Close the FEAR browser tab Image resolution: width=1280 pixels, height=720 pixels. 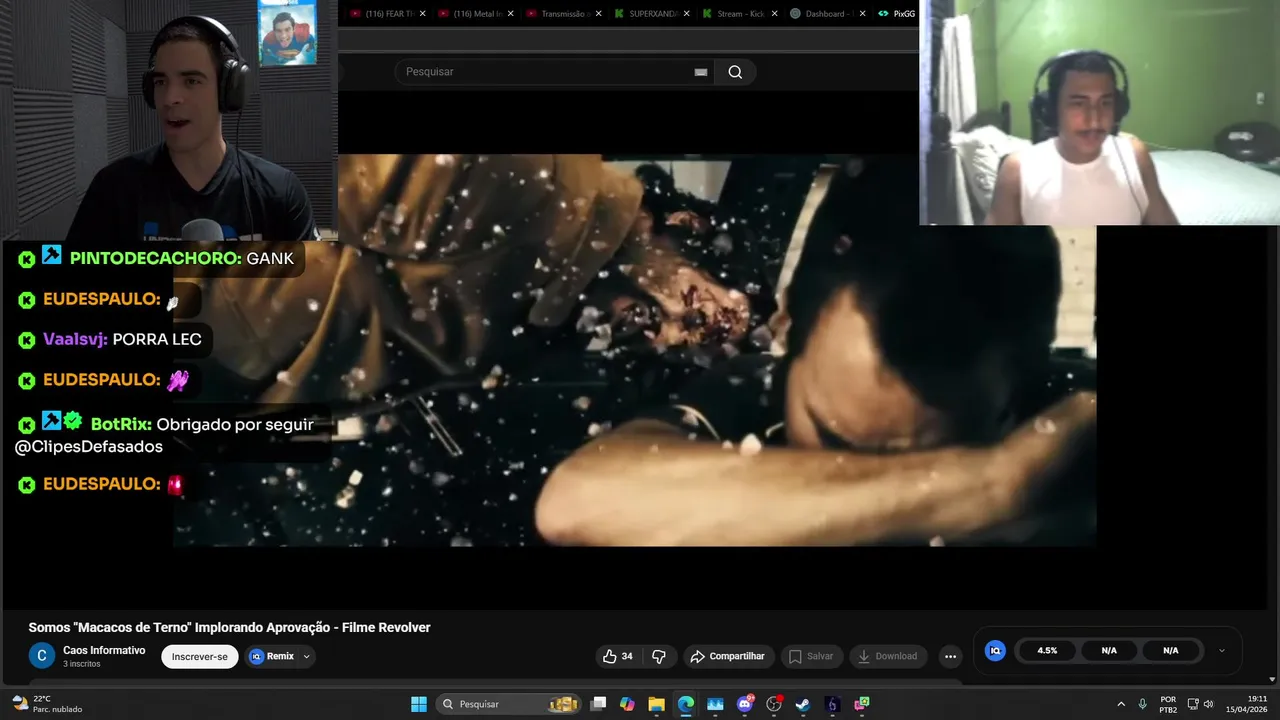click(422, 14)
